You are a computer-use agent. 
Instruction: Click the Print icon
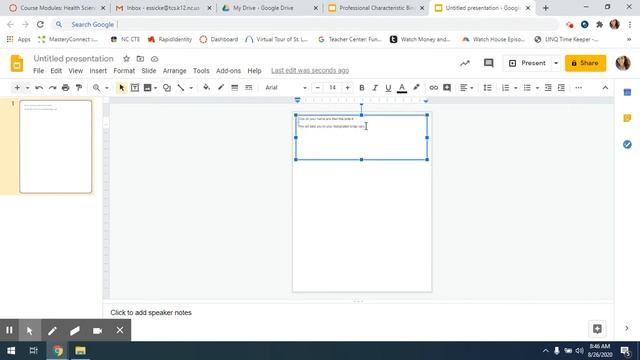tap(65, 88)
